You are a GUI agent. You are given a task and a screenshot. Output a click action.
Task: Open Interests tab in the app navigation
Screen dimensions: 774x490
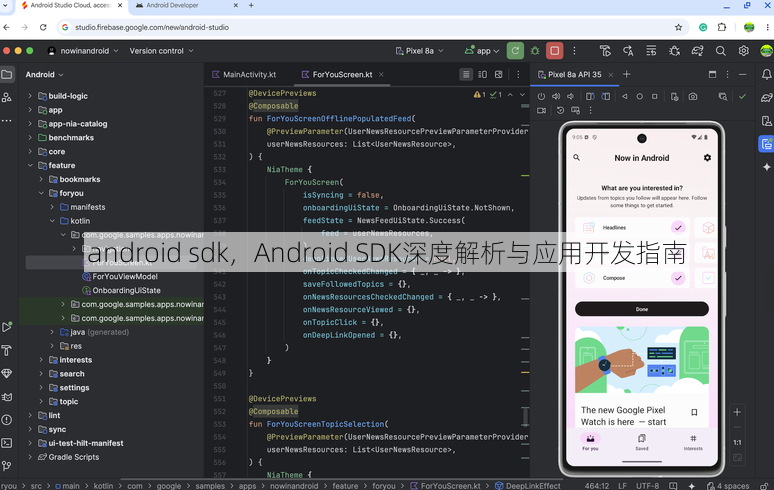693,442
